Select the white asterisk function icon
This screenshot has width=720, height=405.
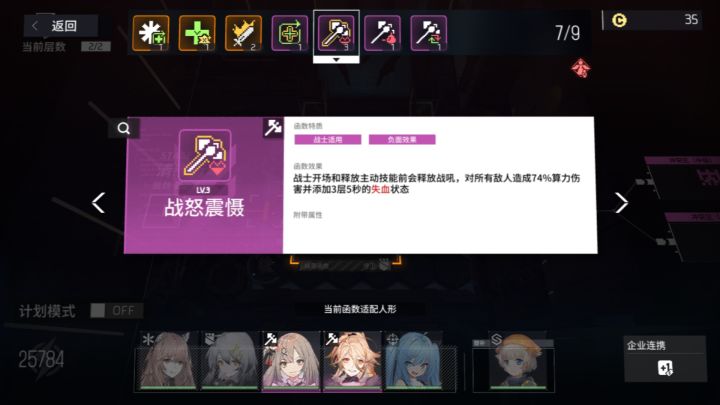point(151,33)
